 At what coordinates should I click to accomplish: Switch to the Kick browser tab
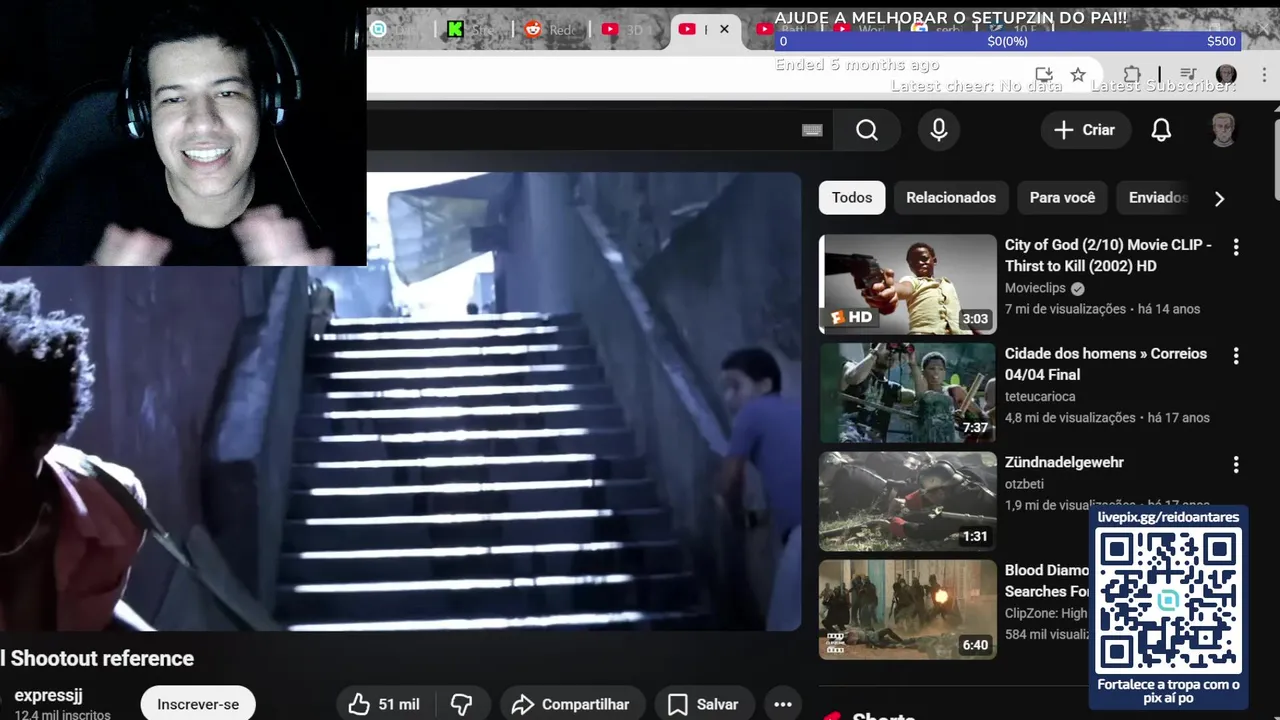472,29
